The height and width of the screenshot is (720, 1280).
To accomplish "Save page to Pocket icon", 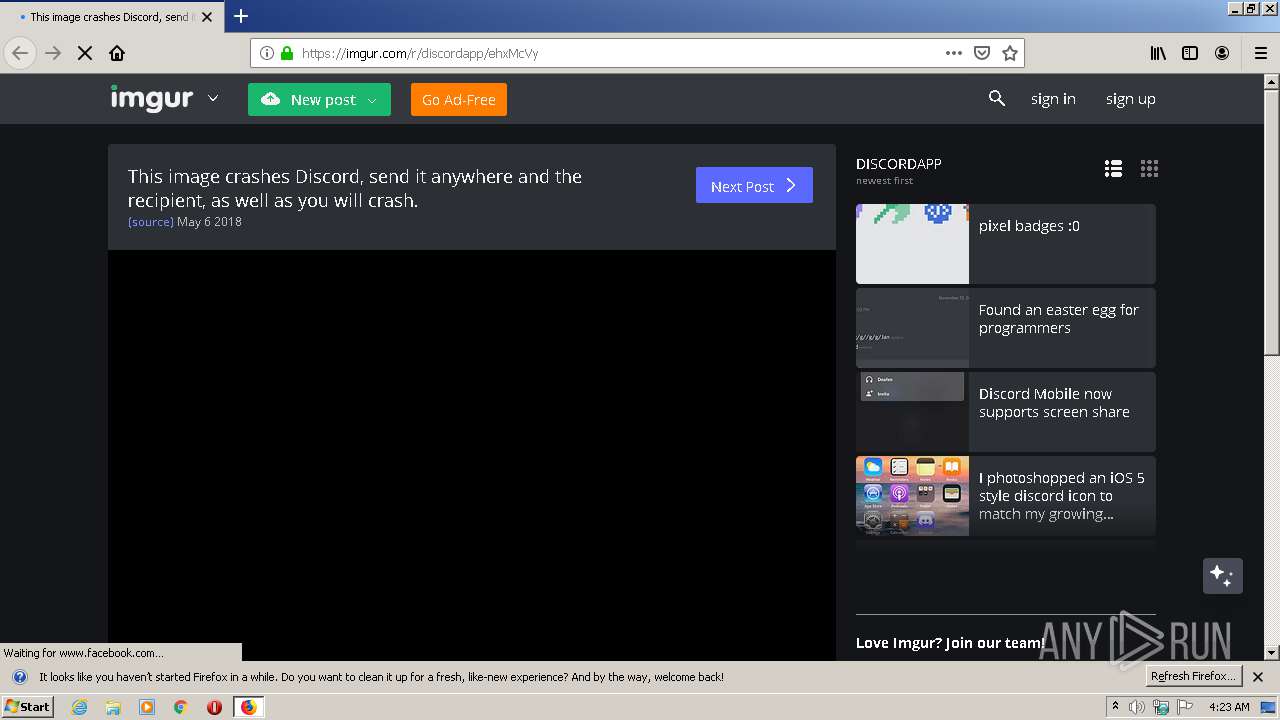I will (x=982, y=53).
